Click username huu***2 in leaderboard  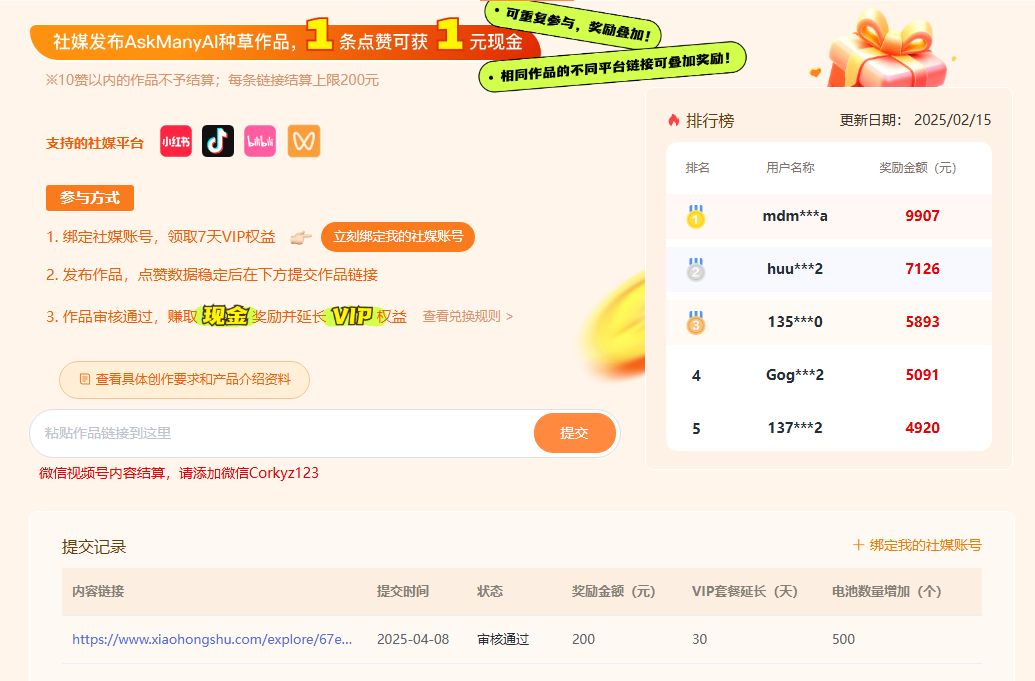click(x=795, y=269)
